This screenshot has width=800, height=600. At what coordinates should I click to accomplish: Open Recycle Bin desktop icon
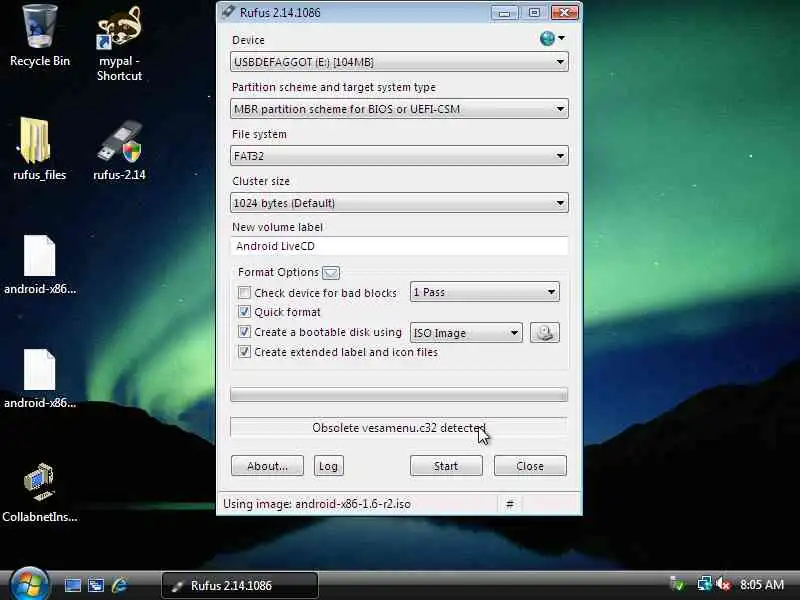[x=40, y=36]
